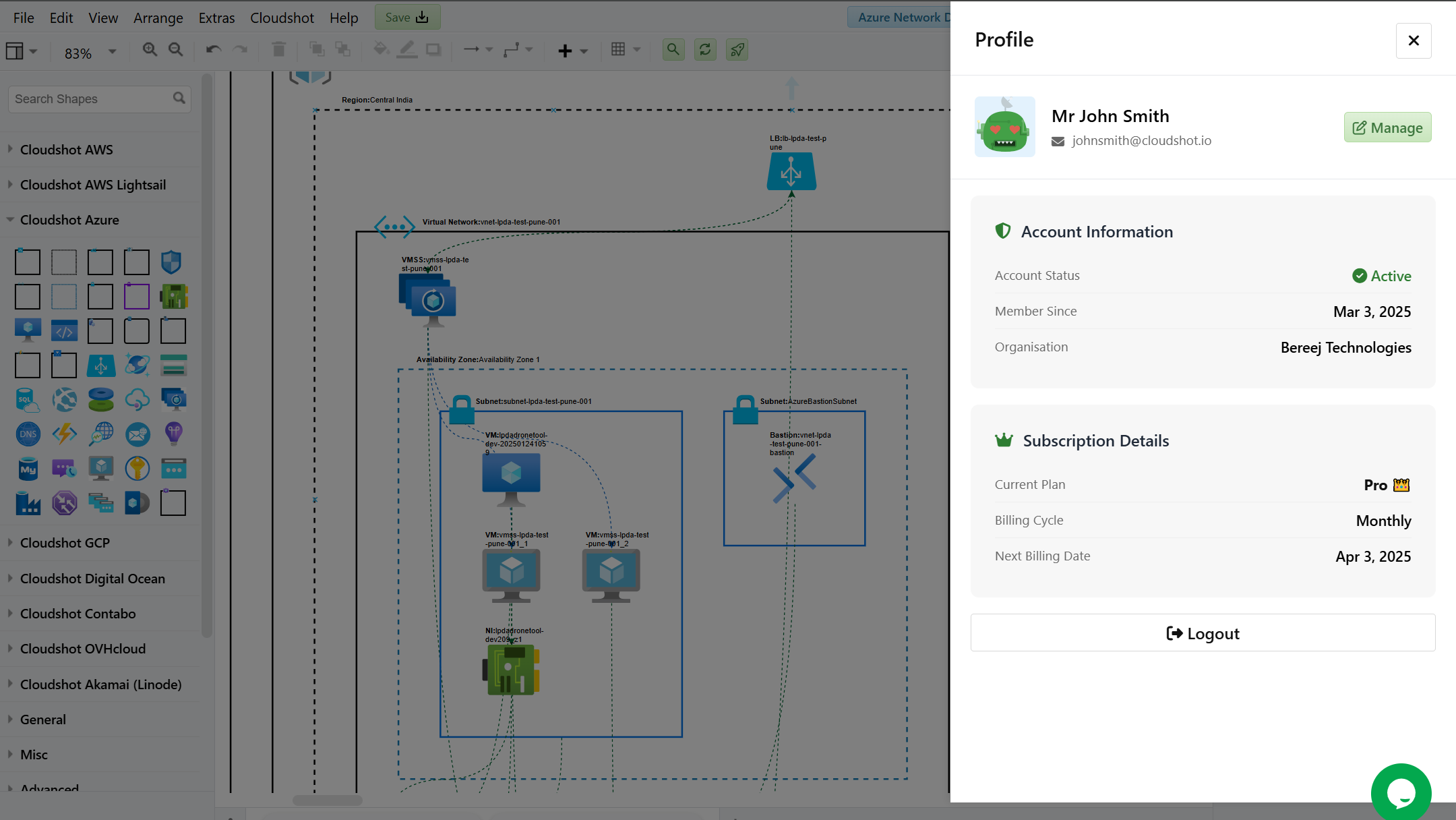Open the Cloudshot menu
The width and height of the screenshot is (1456, 820).
pyautogui.click(x=282, y=18)
